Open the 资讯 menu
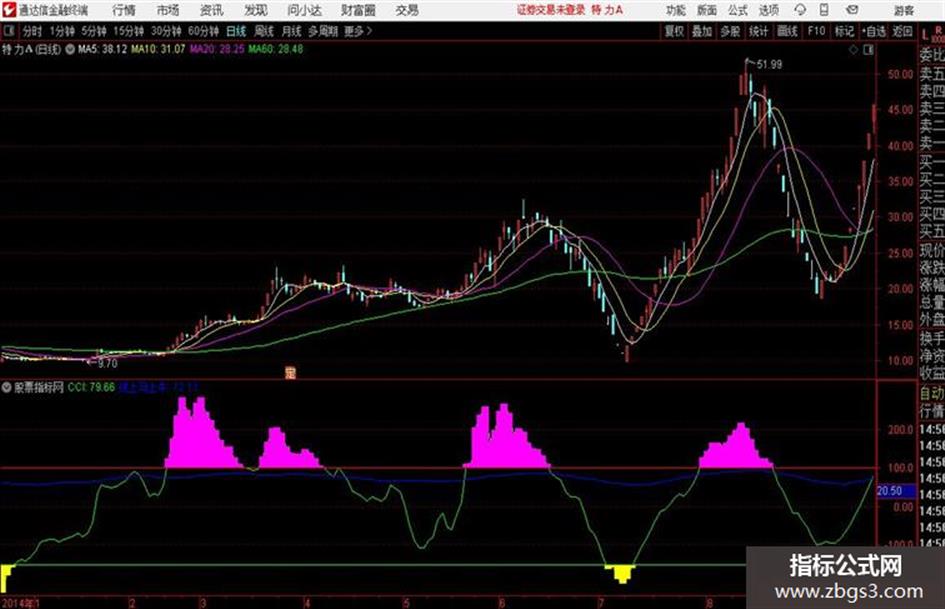This screenshot has width=945, height=609. click(212, 10)
